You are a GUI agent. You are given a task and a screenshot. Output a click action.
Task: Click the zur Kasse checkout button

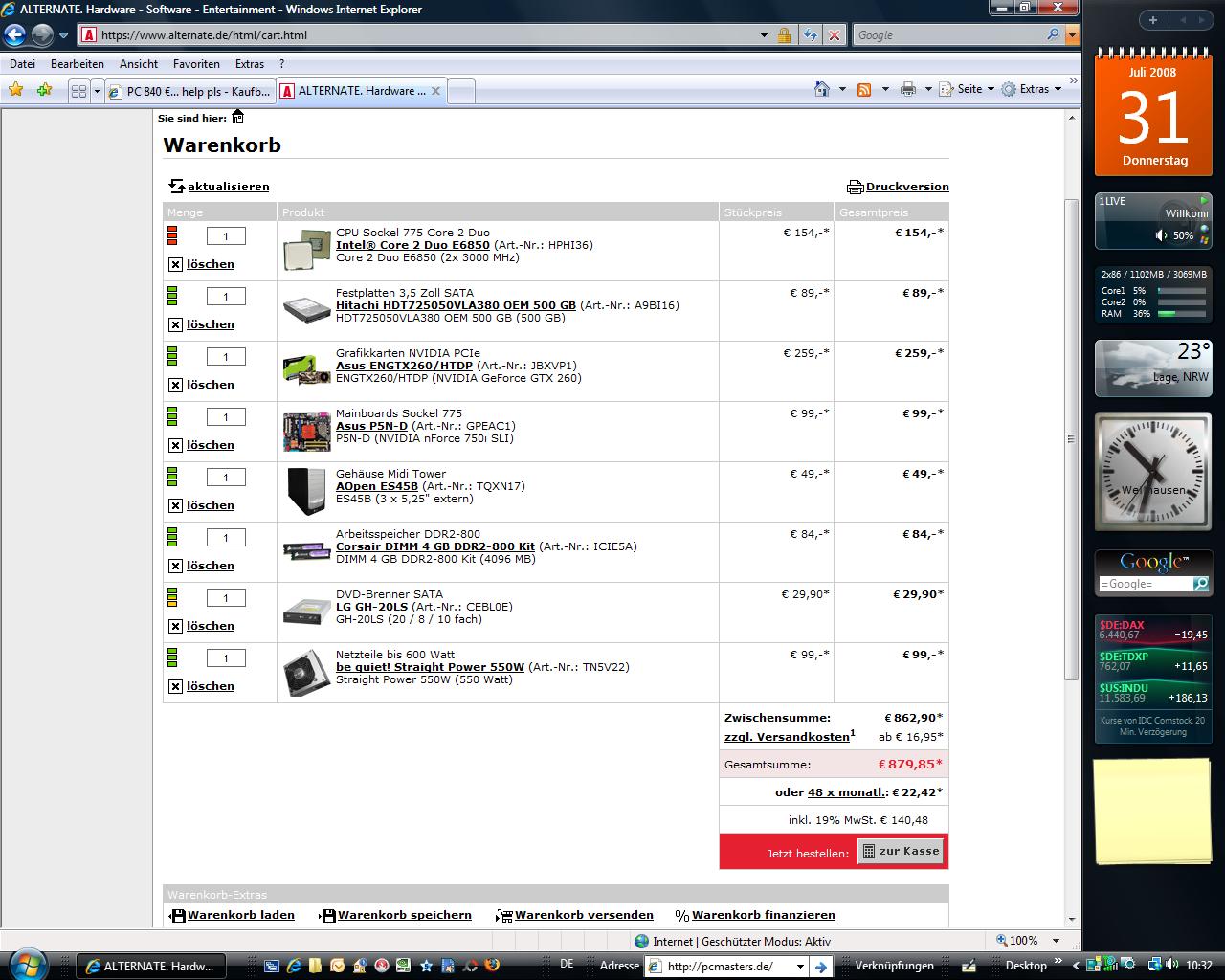[902, 851]
